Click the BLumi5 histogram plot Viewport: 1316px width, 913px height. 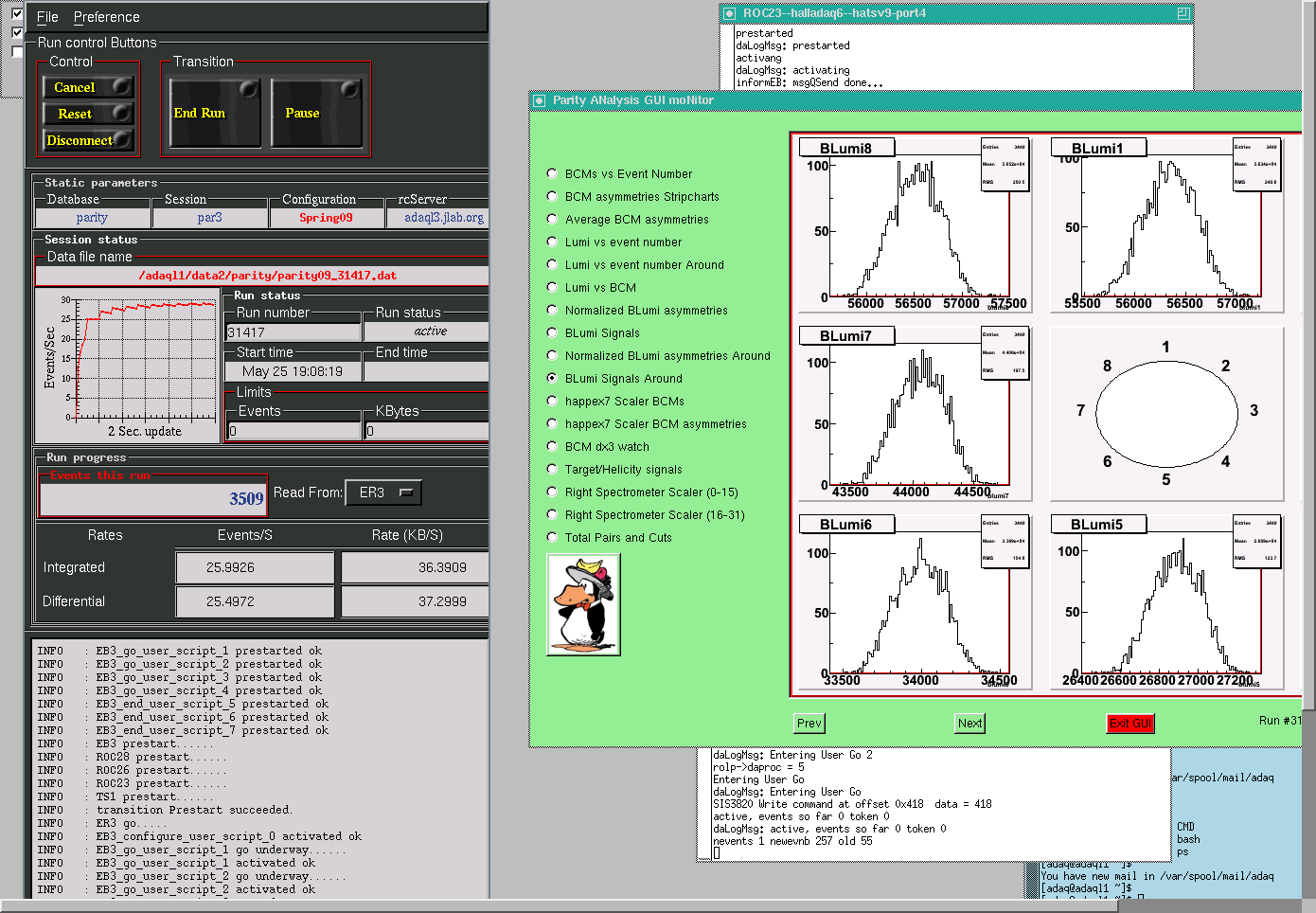click(1166, 601)
